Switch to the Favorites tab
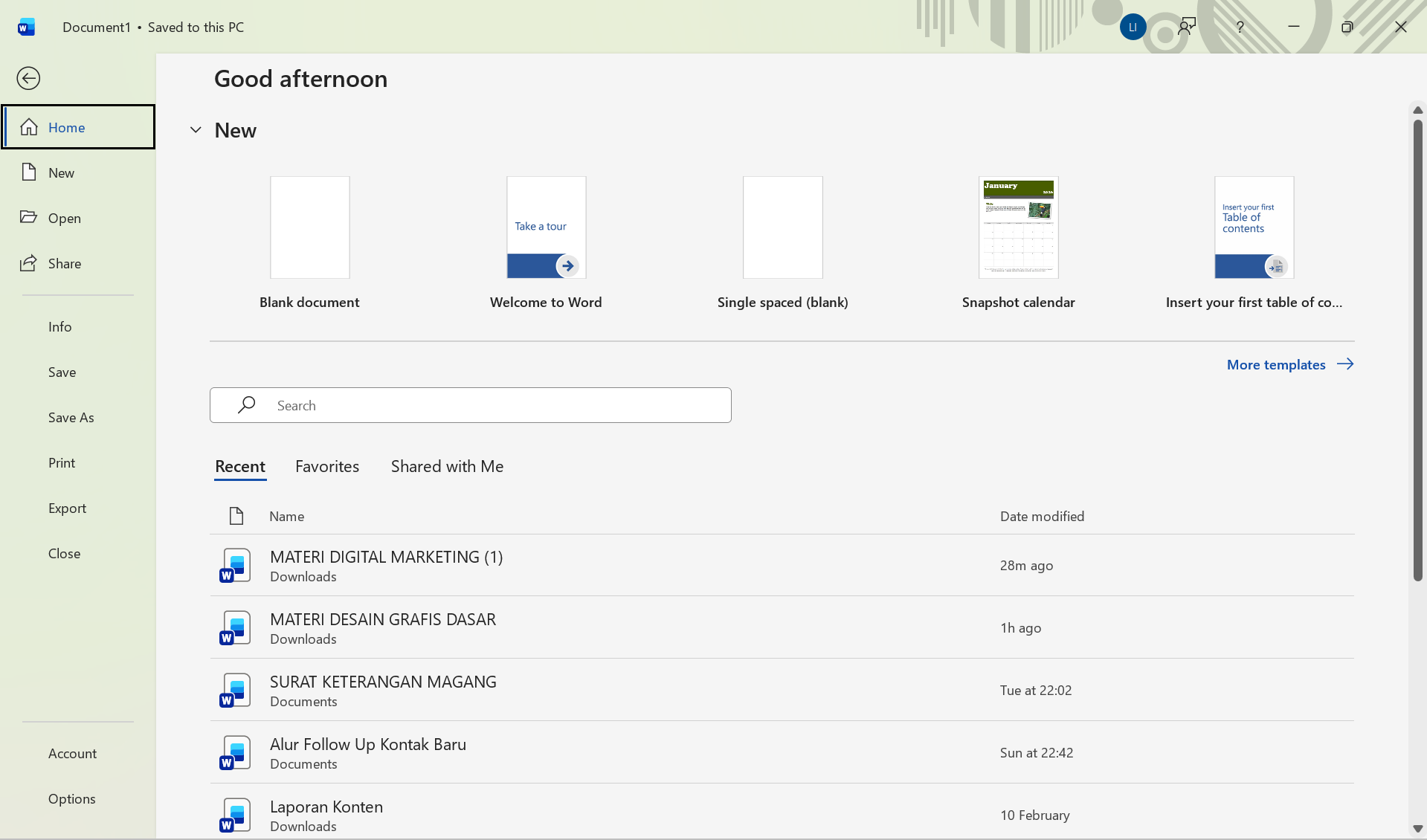The height and width of the screenshot is (840, 1427). click(327, 466)
